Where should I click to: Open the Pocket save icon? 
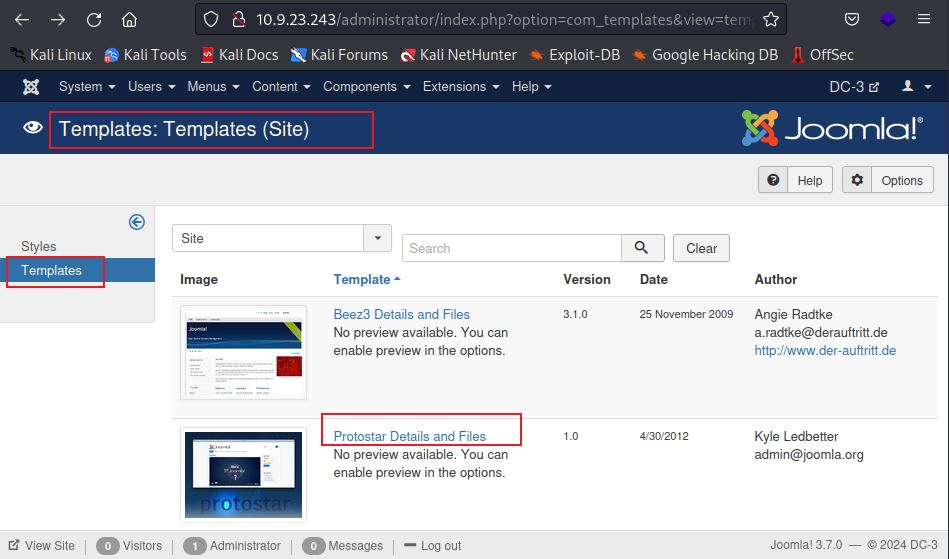click(x=852, y=20)
